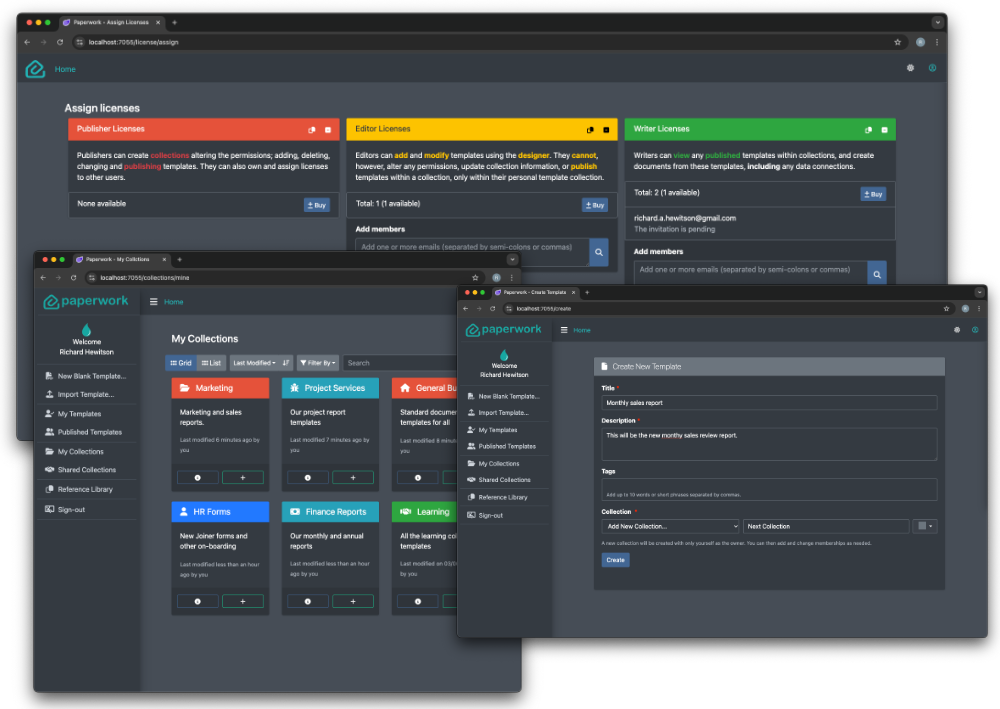Follow Home link in Assign Licenses window
The image size is (1000, 709).
65,69
